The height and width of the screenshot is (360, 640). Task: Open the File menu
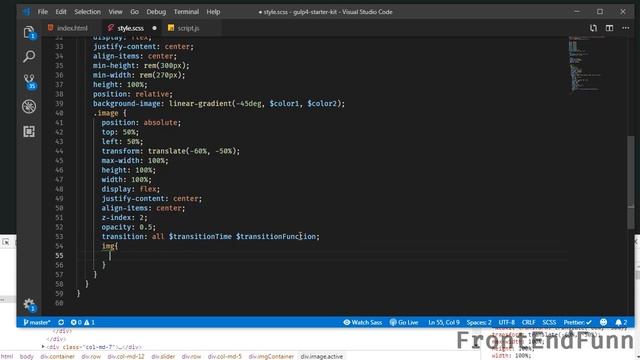pyautogui.click(x=43, y=12)
